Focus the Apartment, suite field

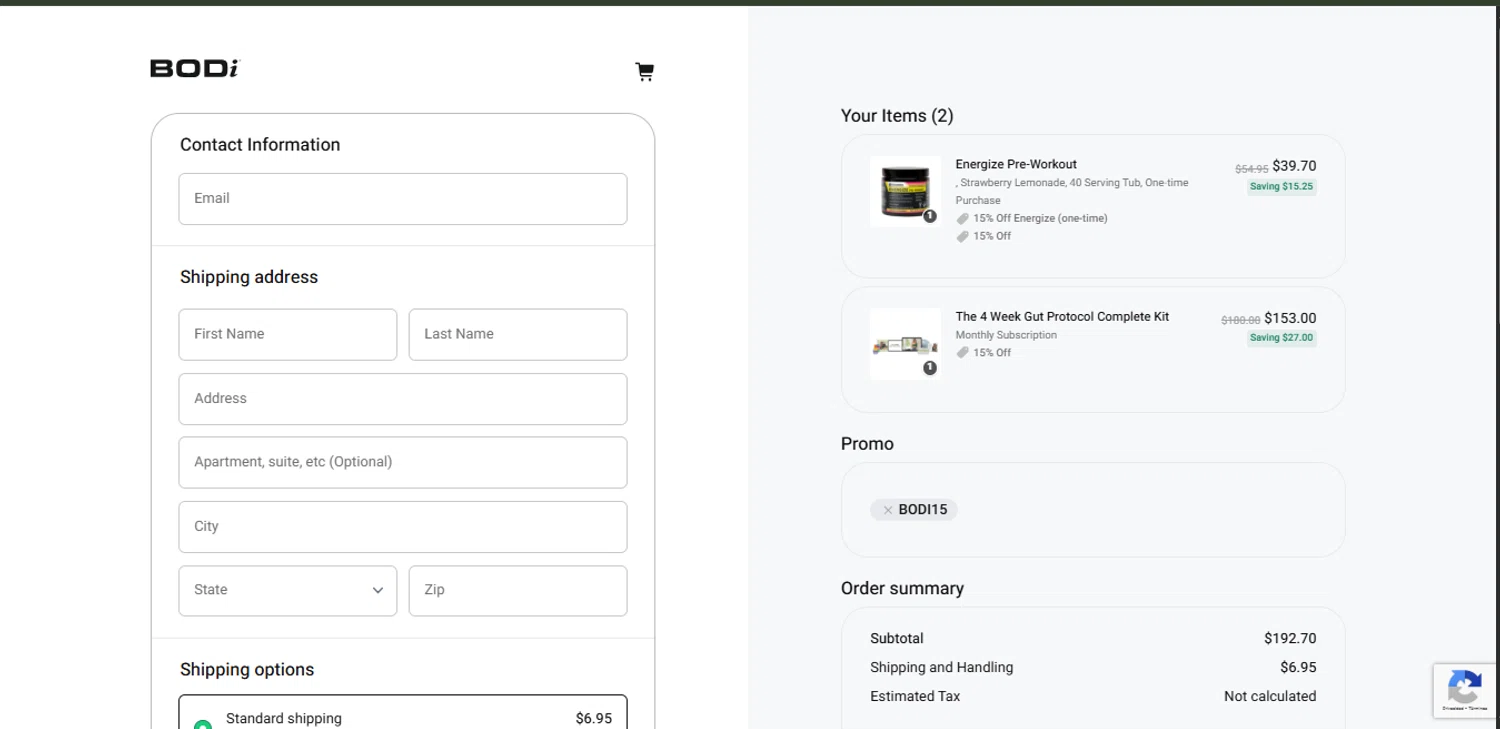point(403,462)
